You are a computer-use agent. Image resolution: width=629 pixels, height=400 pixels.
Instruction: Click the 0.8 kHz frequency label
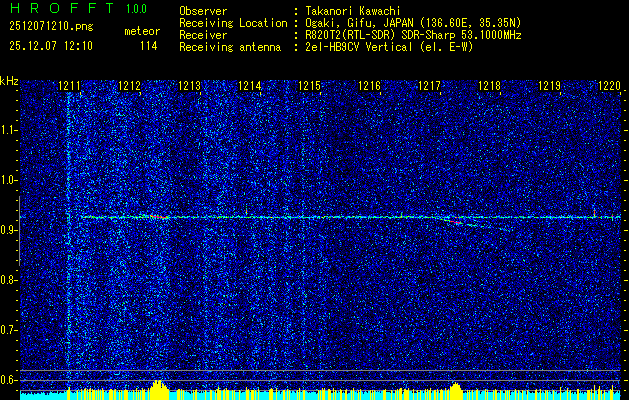coord(8,280)
